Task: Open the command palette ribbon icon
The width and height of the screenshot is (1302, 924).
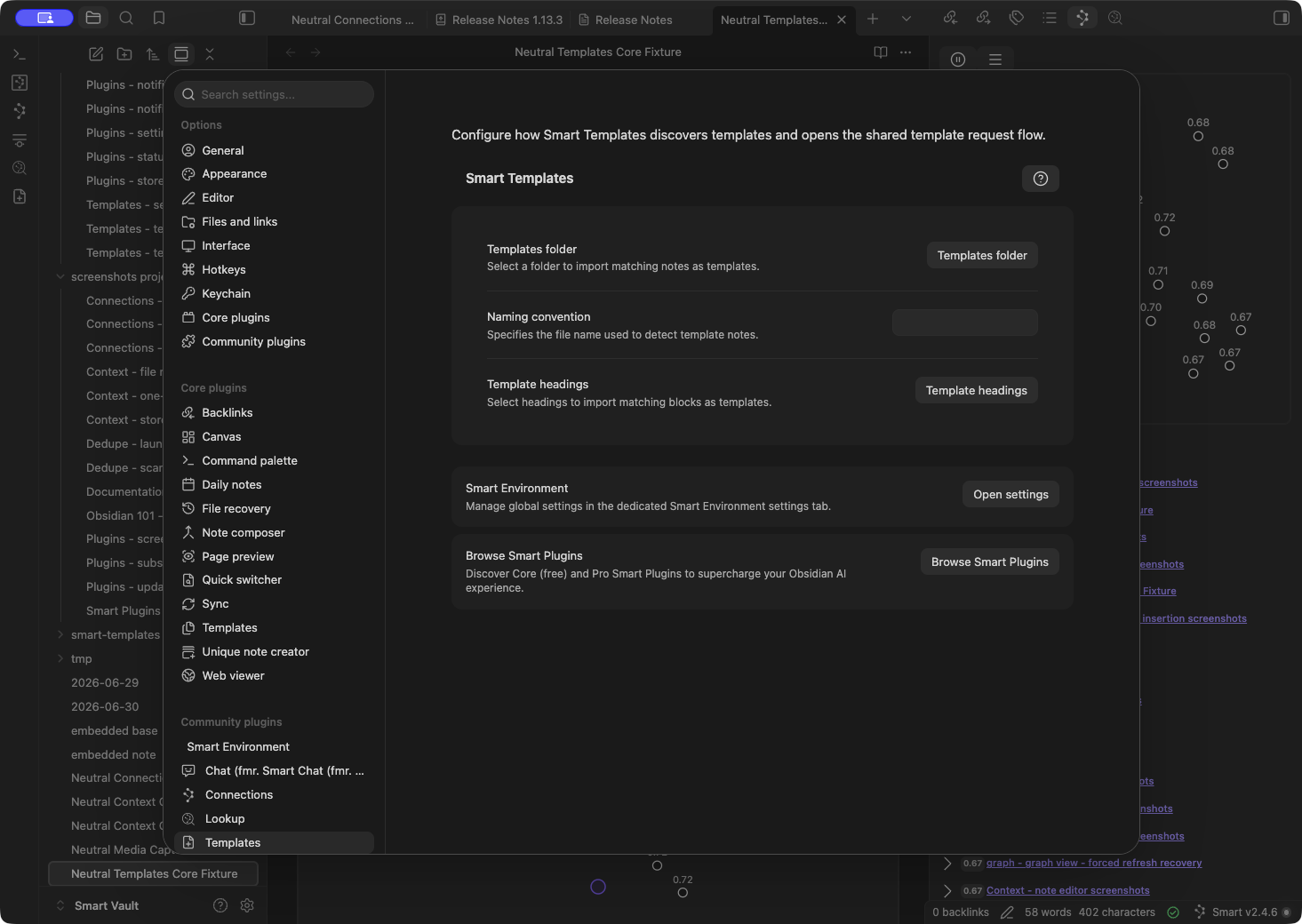Action: tap(20, 54)
